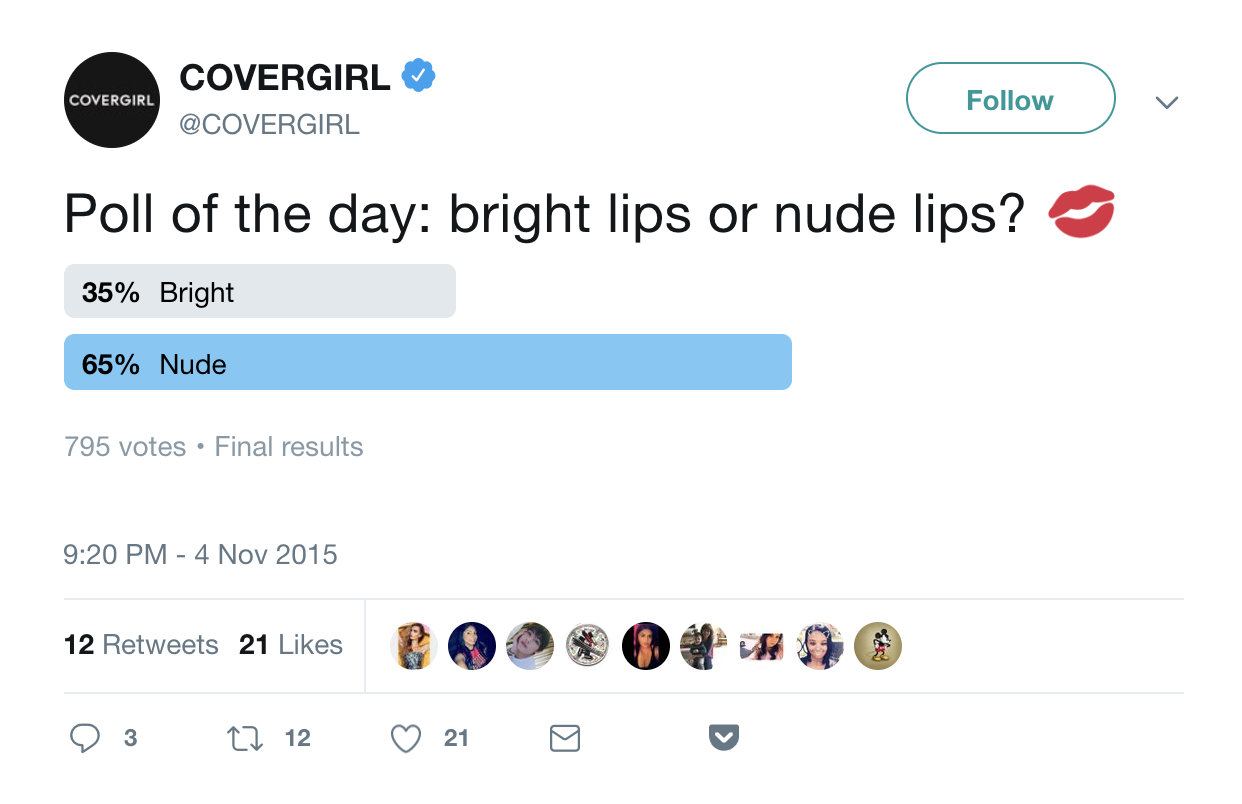This screenshot has height=804, width=1242.
Task: Click the COVERGIRL display name
Action: click(x=284, y=76)
